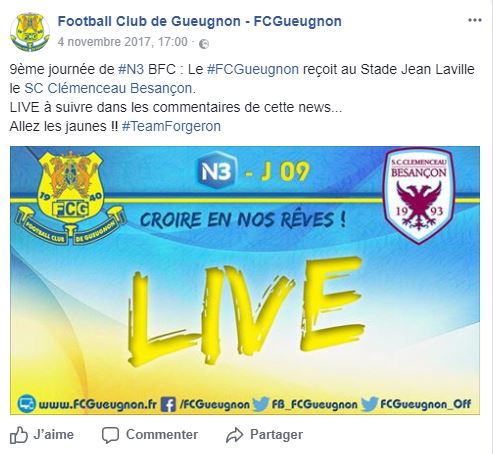The image size is (493, 454).
Task: Click the public audience globe icon
Action: click(204, 44)
